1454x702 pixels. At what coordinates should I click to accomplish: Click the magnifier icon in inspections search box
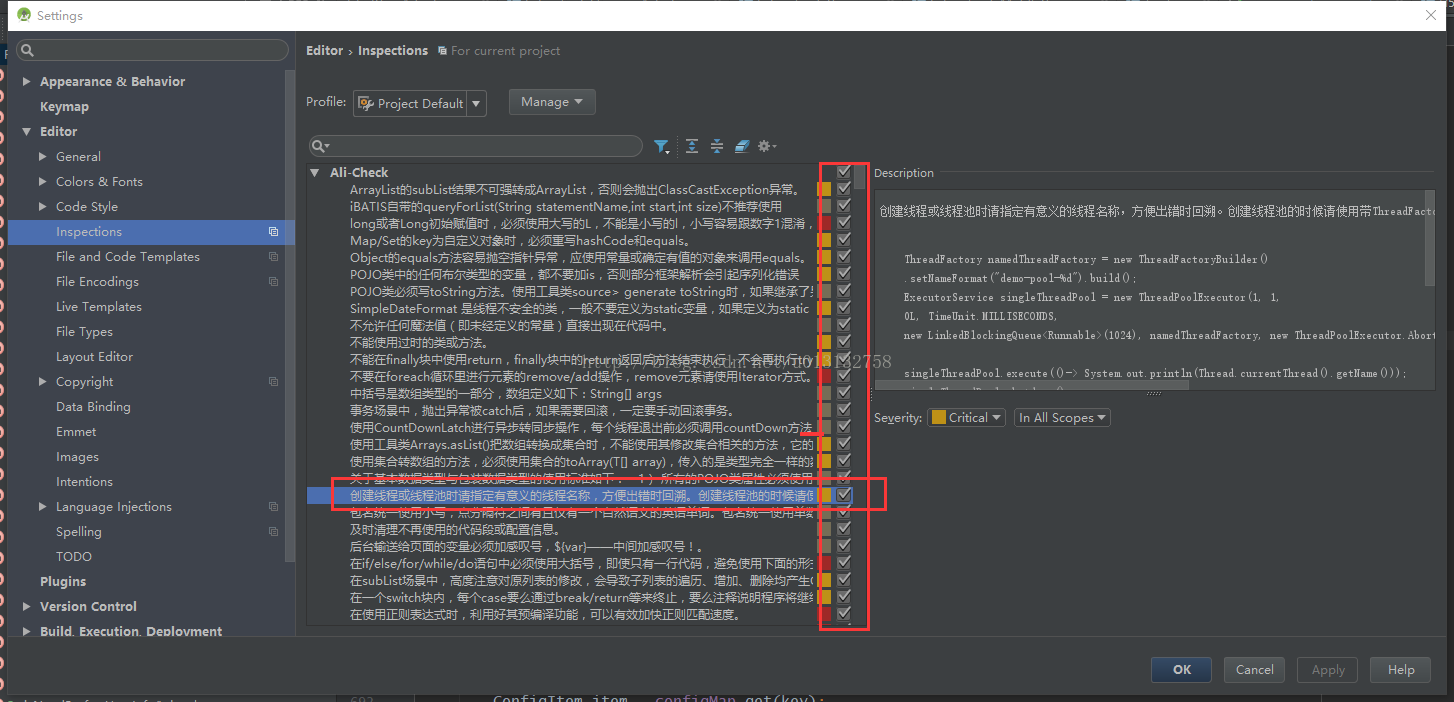321,147
